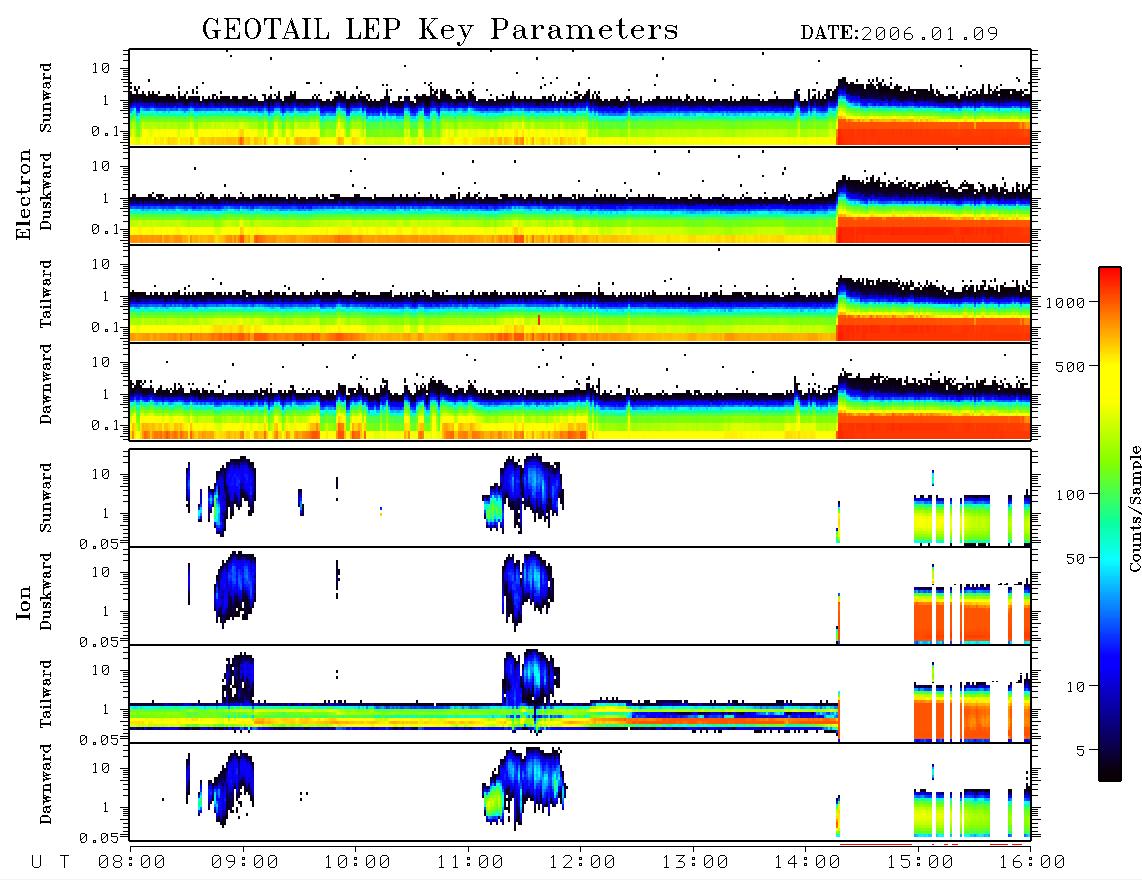
Task: Select the Electron 'Sunward' panel label
Action: [x=46, y=98]
